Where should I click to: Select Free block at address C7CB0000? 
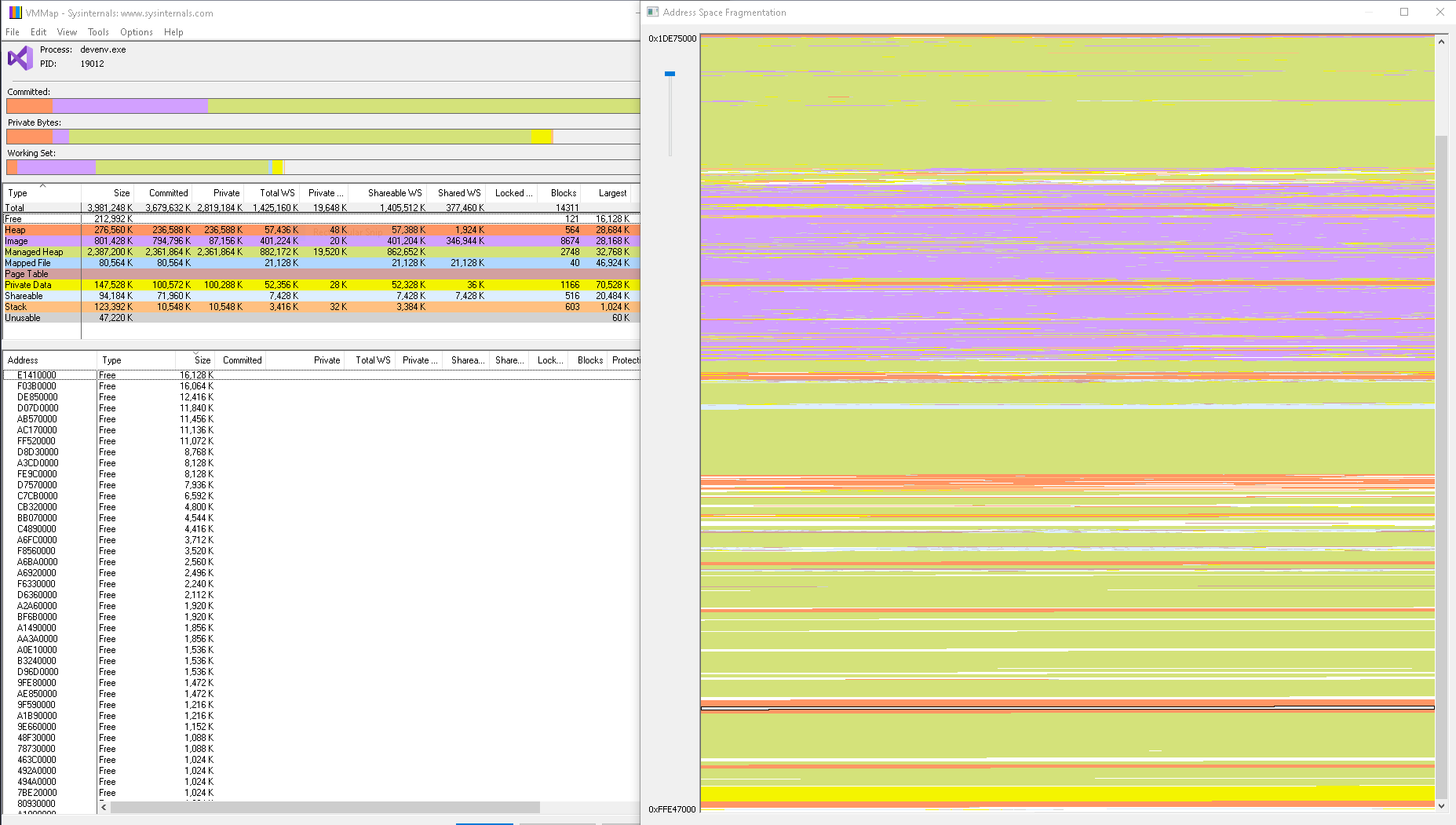[x=322, y=496]
